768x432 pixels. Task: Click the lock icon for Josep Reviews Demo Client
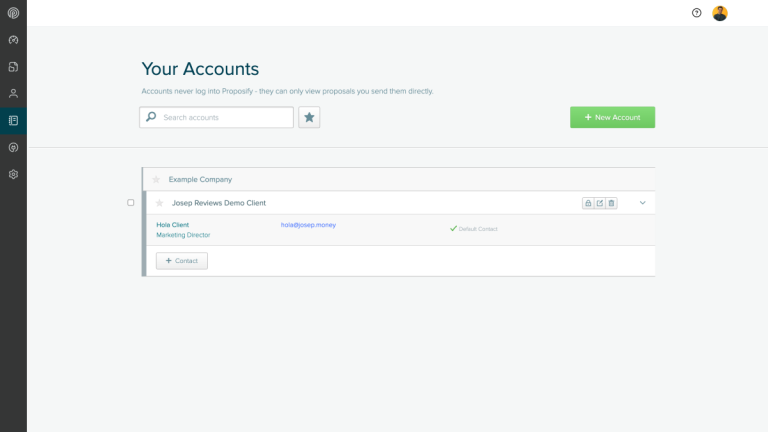pos(588,203)
